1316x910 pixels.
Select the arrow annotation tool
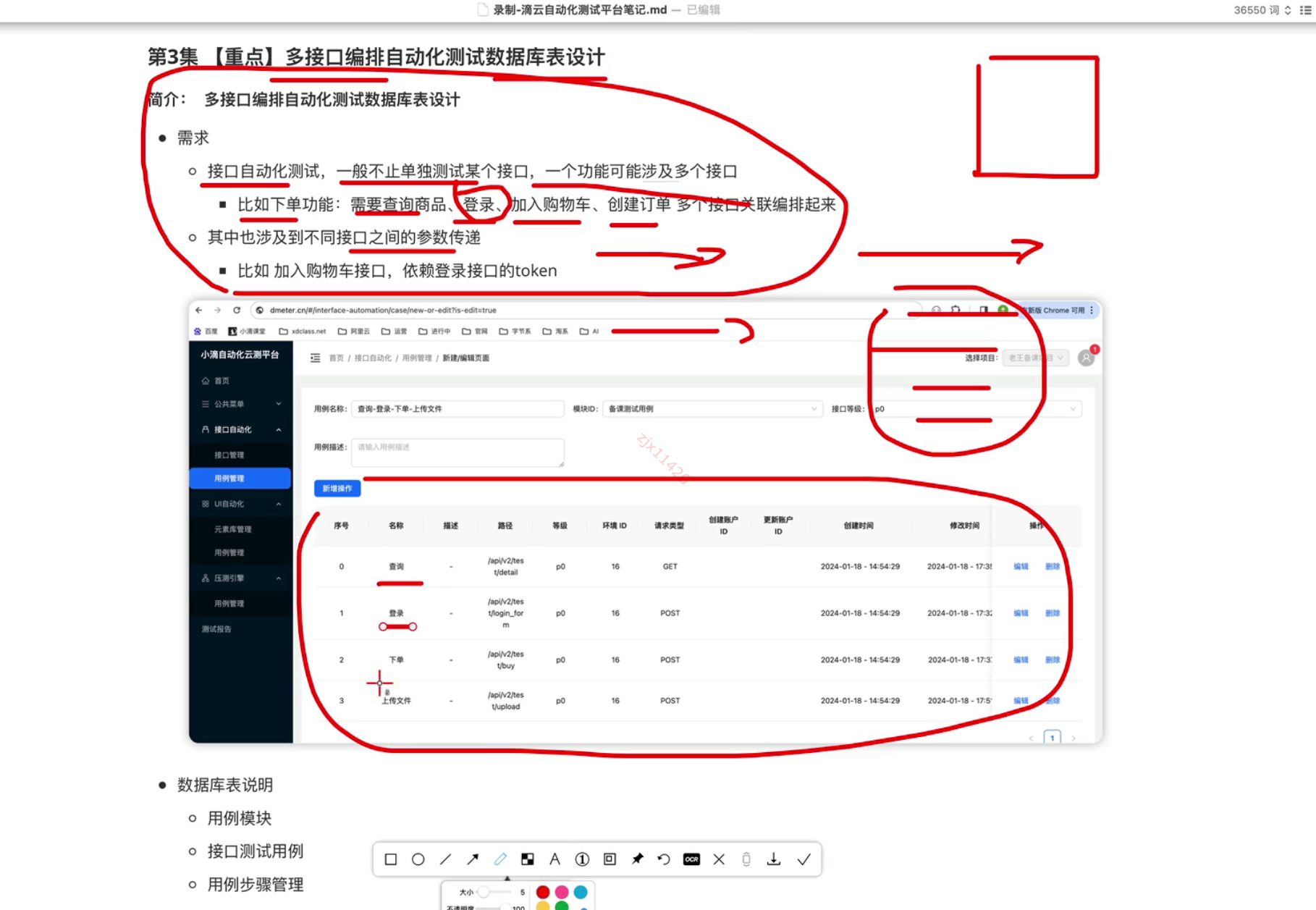(x=473, y=859)
